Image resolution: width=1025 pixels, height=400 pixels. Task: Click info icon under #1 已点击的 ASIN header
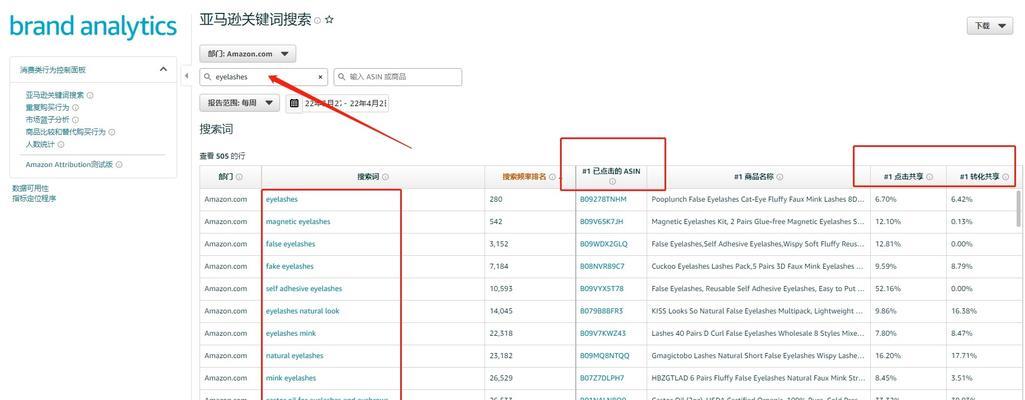[613, 182]
